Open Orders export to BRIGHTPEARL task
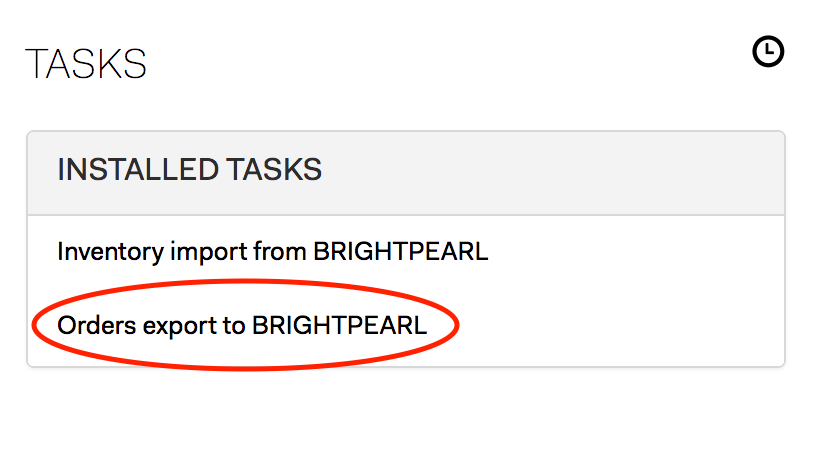The width and height of the screenshot is (822, 462). pos(242,326)
